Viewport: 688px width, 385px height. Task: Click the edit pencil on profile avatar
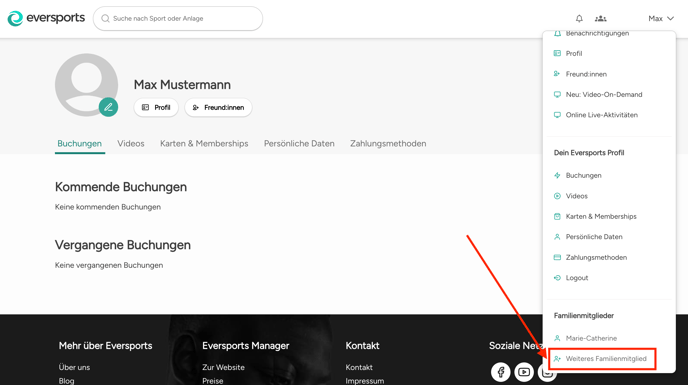pyautogui.click(x=108, y=107)
